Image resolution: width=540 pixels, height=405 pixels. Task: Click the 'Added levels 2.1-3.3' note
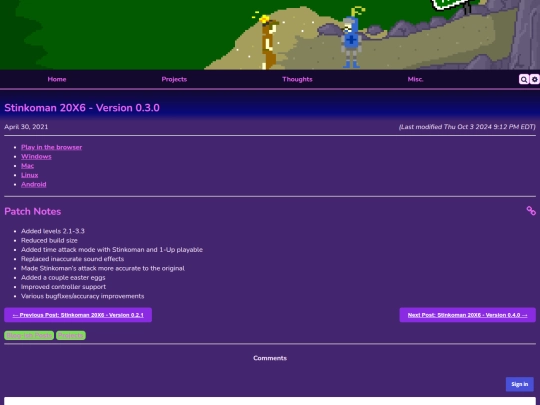point(53,231)
